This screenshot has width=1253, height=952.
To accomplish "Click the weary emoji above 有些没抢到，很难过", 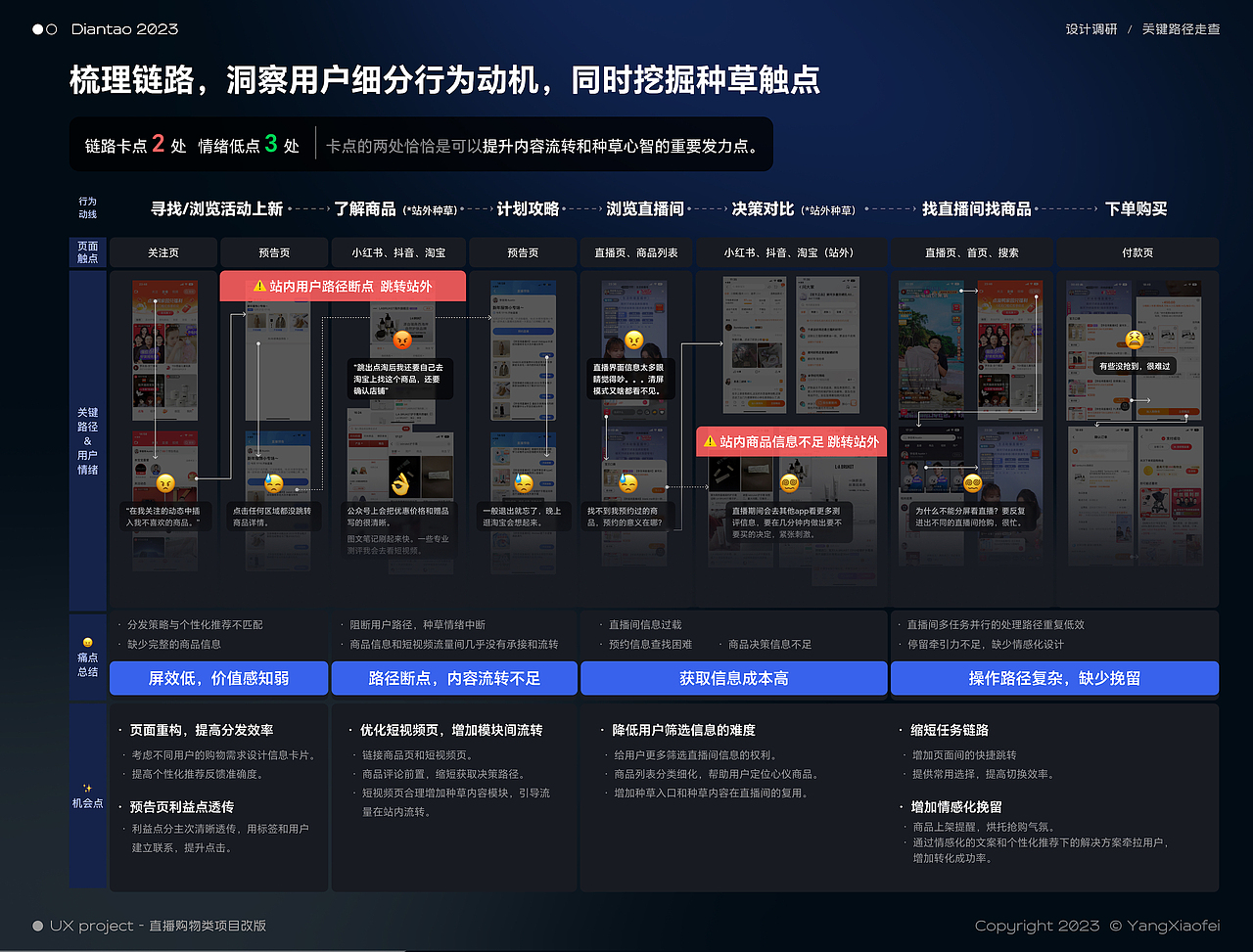I will coord(1135,340).
